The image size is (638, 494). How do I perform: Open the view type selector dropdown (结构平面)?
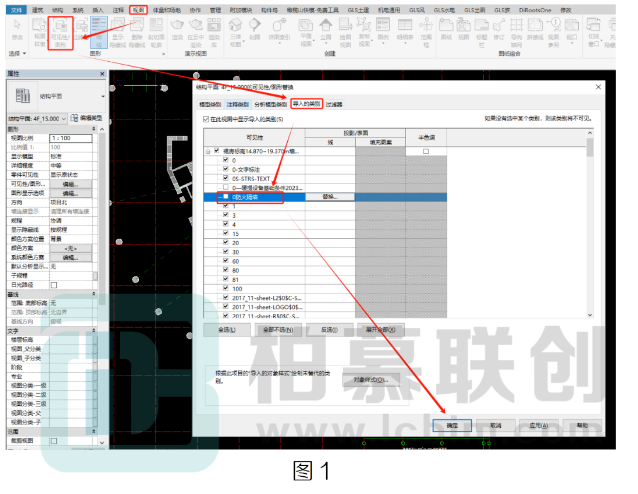pyautogui.click(x=103, y=96)
